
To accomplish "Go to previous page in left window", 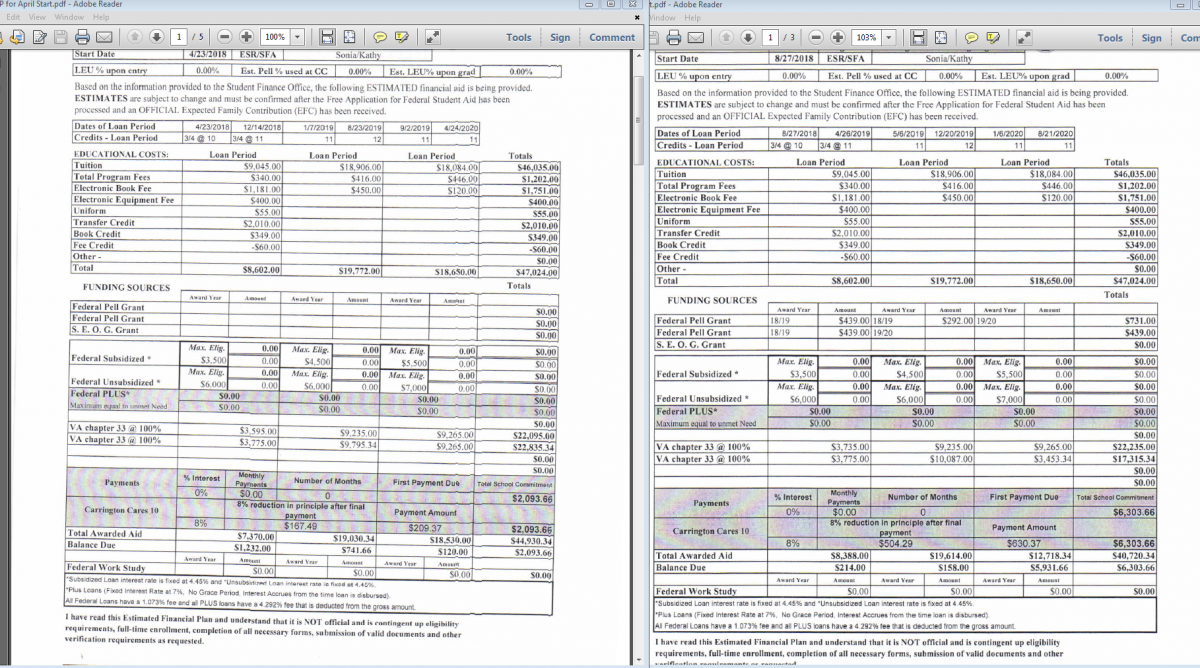I will [x=136, y=37].
